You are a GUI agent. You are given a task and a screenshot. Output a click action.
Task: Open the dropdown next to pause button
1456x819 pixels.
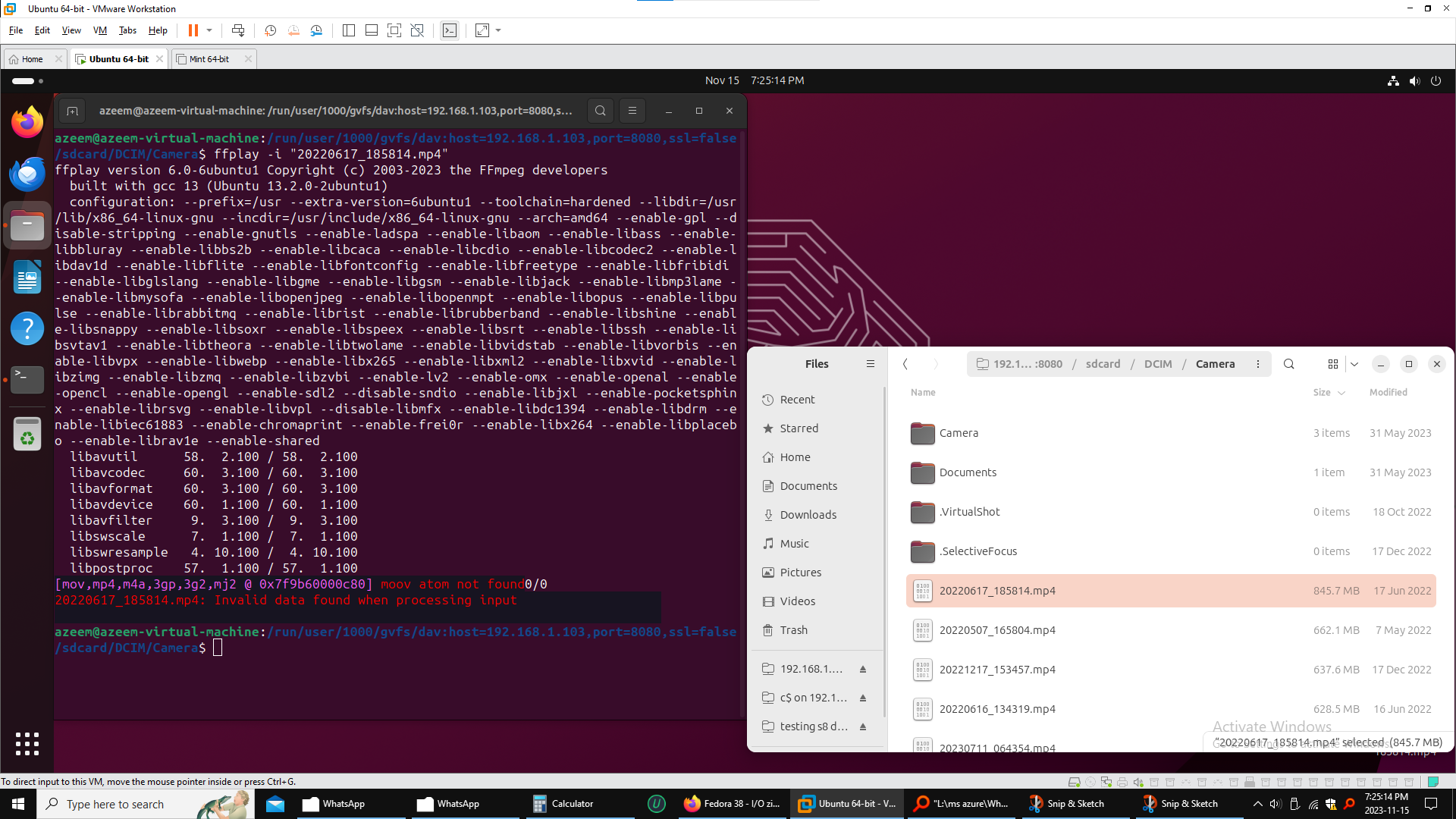click(209, 30)
